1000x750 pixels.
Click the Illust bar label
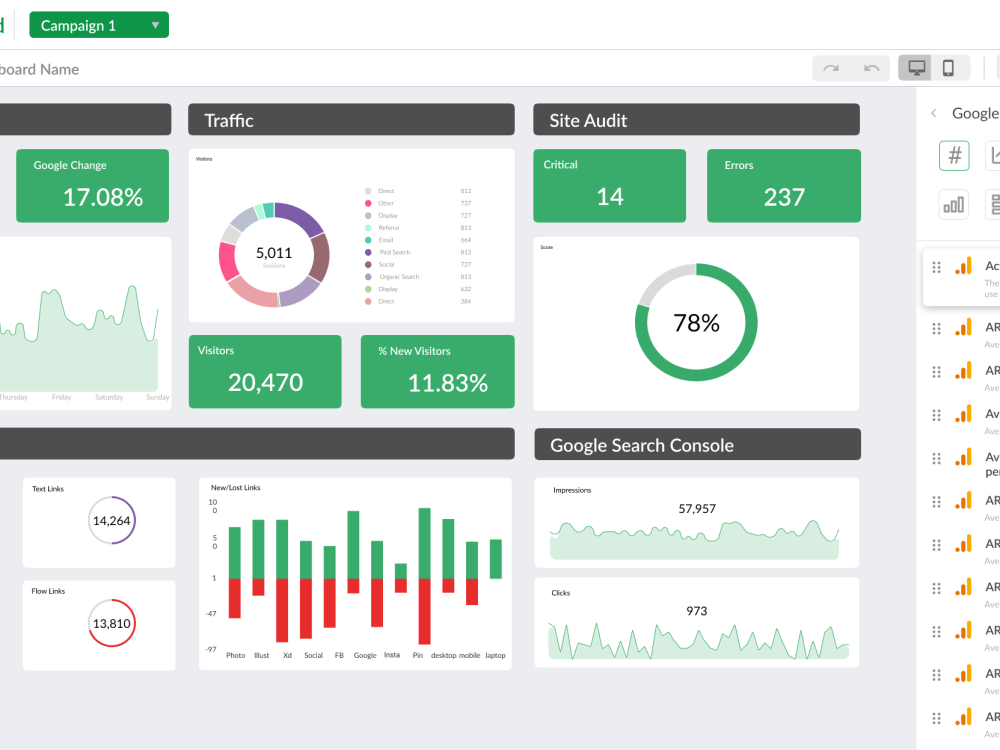[x=261, y=656]
